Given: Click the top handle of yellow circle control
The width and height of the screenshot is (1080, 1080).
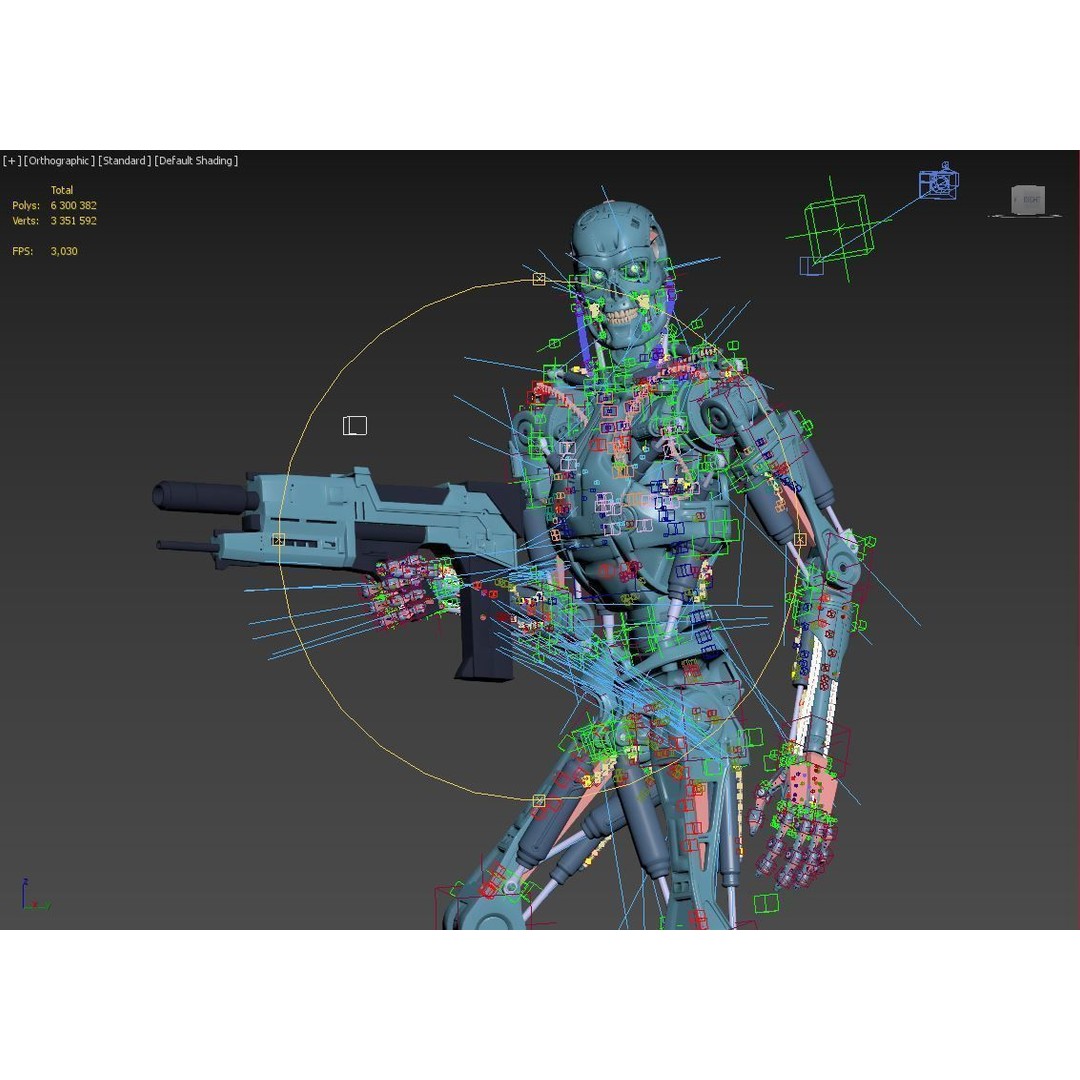Looking at the screenshot, I should (539, 279).
